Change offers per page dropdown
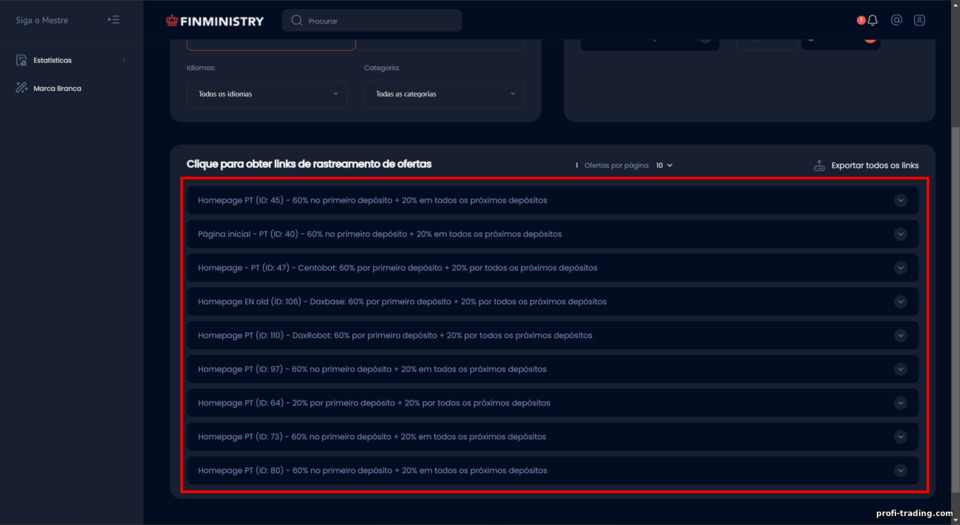 (664, 165)
